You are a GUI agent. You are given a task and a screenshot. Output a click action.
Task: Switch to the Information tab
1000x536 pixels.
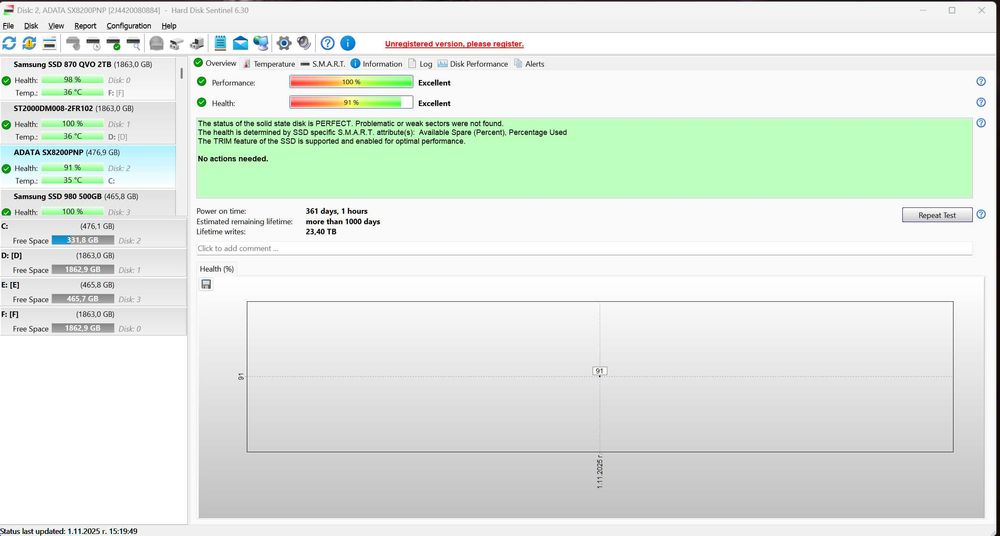[376, 64]
